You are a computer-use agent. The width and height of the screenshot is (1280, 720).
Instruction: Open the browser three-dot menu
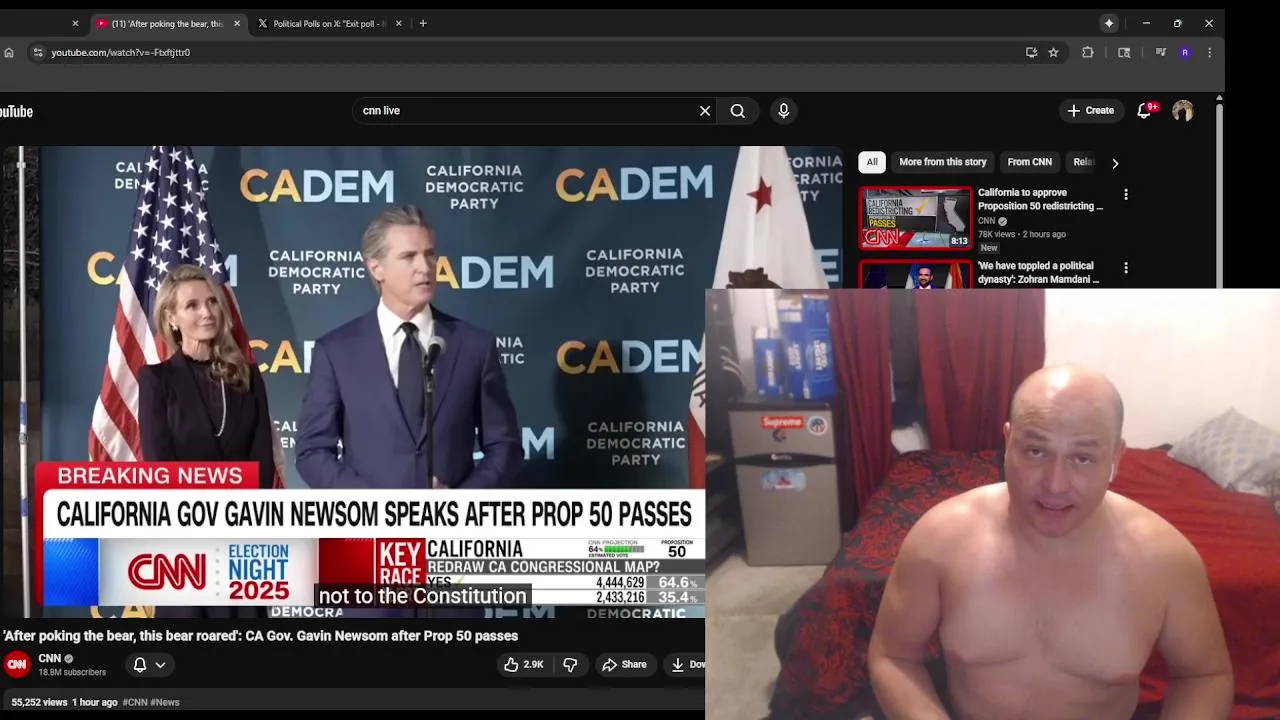[x=1210, y=52]
